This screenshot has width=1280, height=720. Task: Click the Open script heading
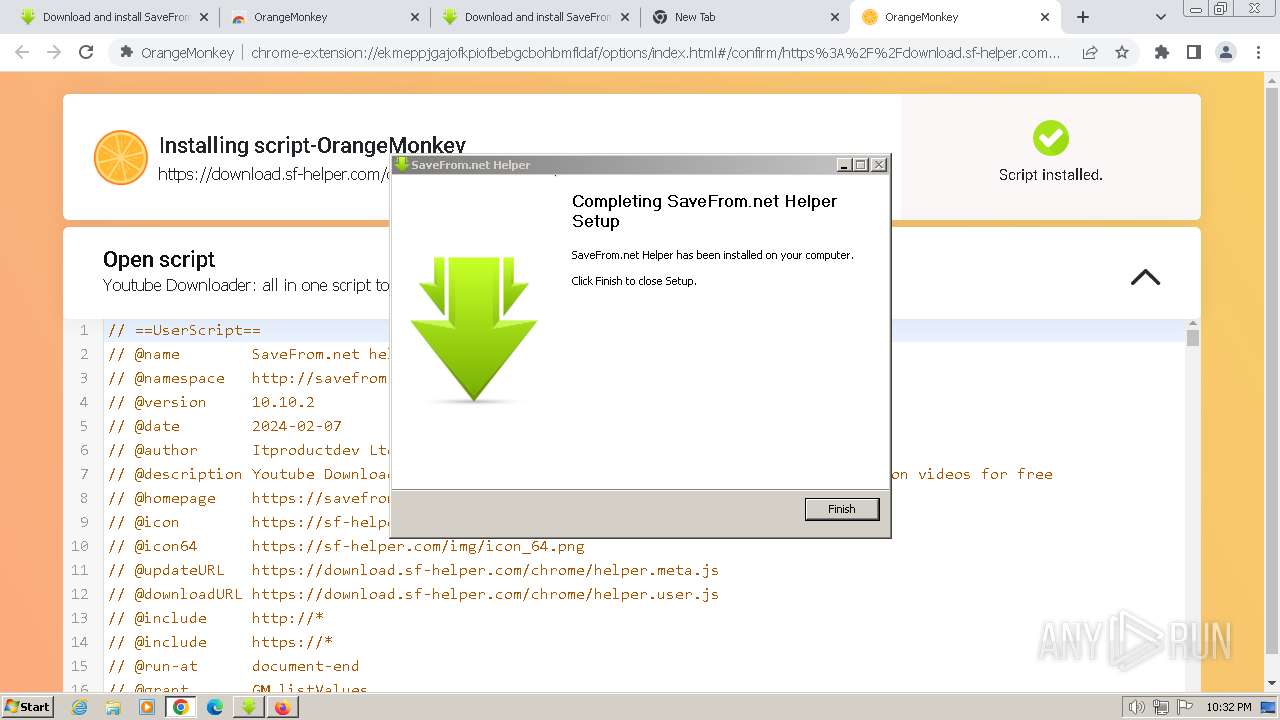(x=159, y=259)
